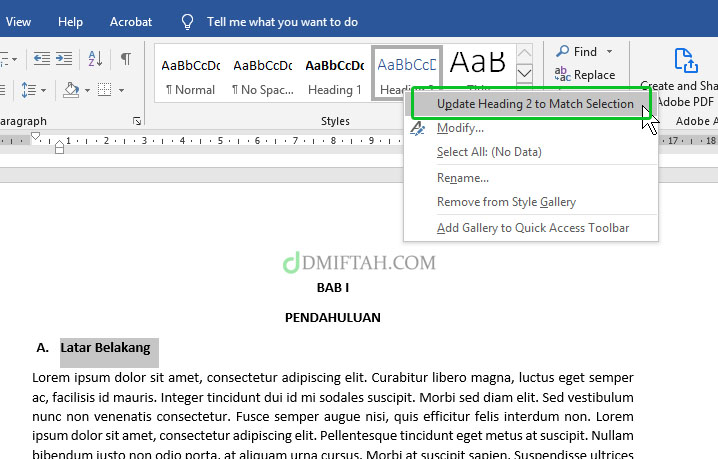Apply the No Spacing style
Viewport: 718px width, 459px height.
[263, 76]
